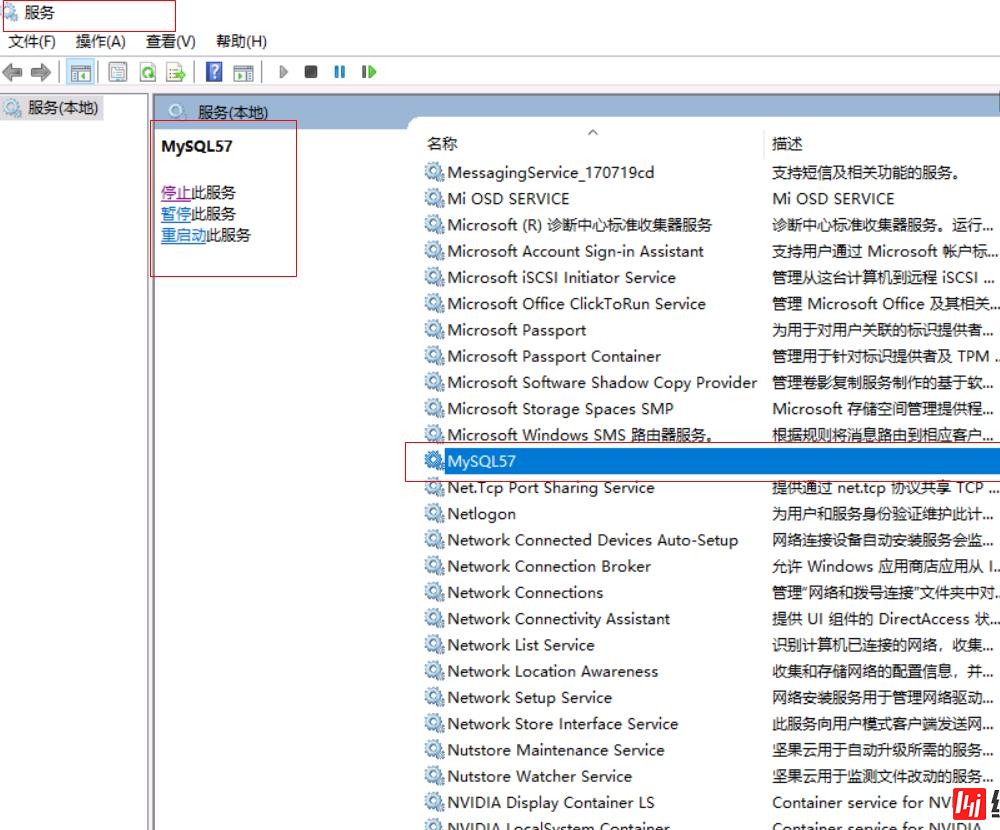The width and height of the screenshot is (1000, 830).
Task: Pause the service using the pause icon
Action: [338, 71]
